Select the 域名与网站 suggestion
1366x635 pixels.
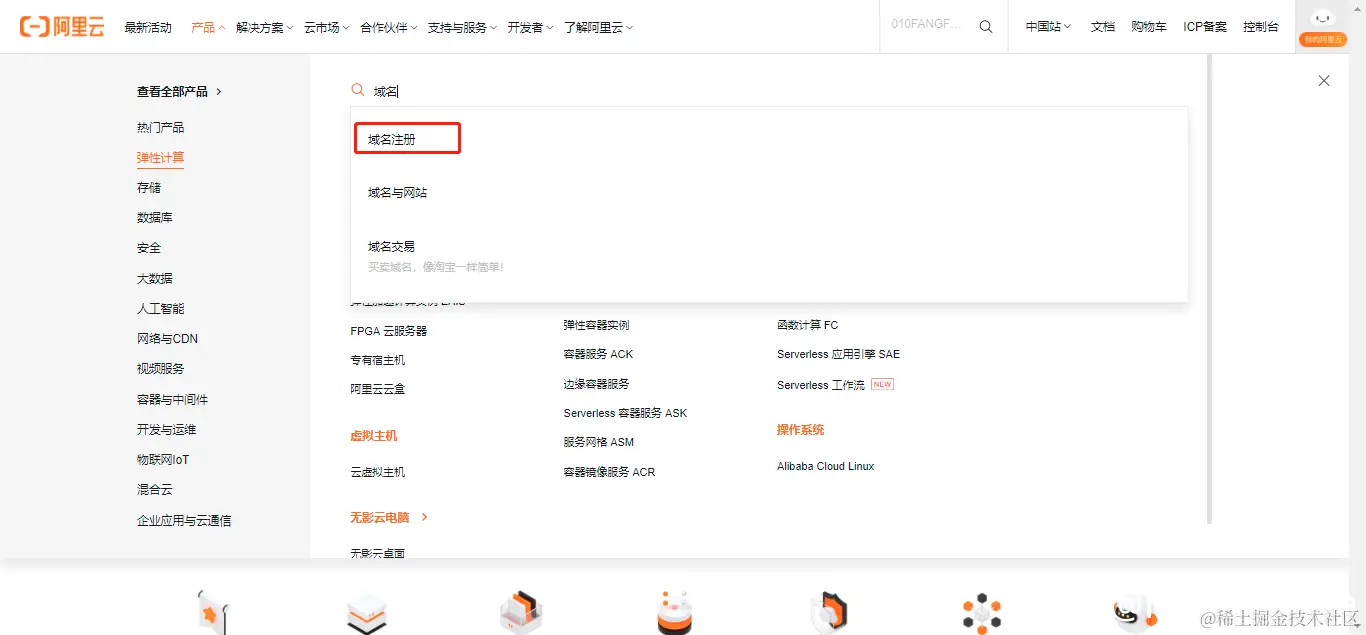(397, 192)
